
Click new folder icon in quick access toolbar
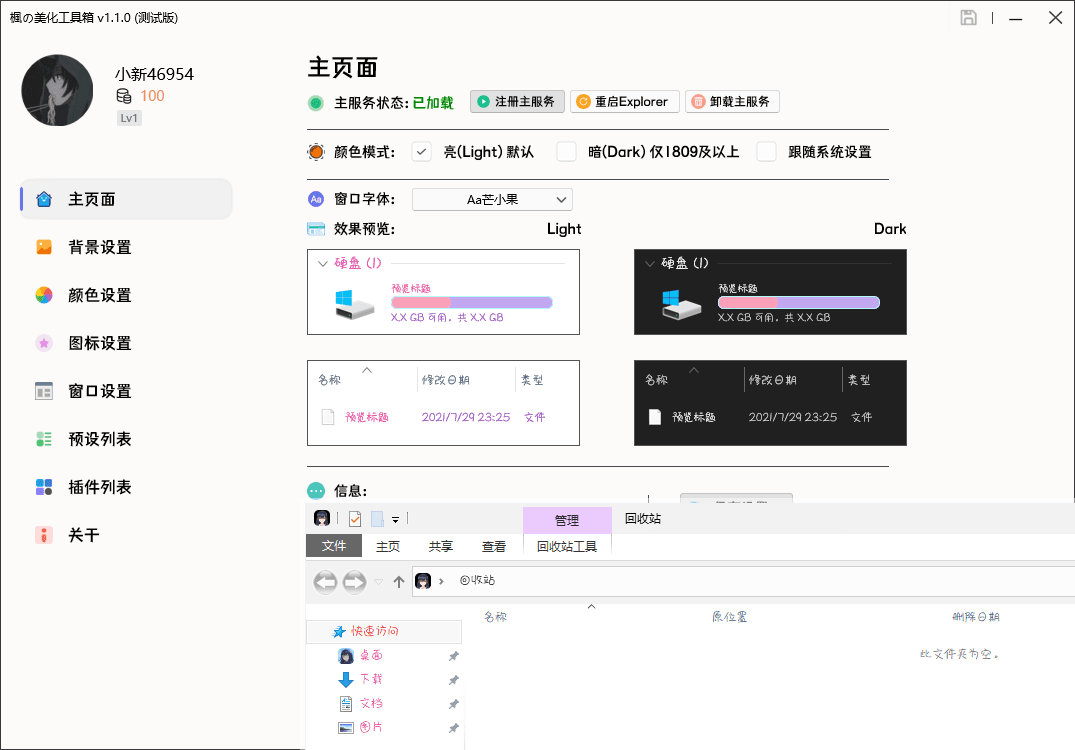(x=377, y=519)
